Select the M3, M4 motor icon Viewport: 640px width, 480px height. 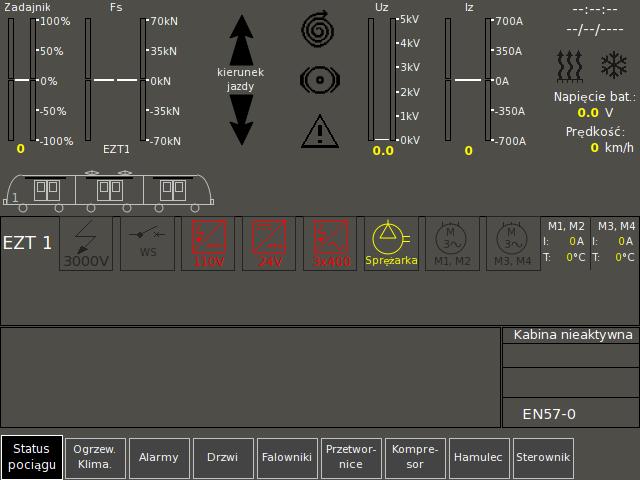[513, 244]
